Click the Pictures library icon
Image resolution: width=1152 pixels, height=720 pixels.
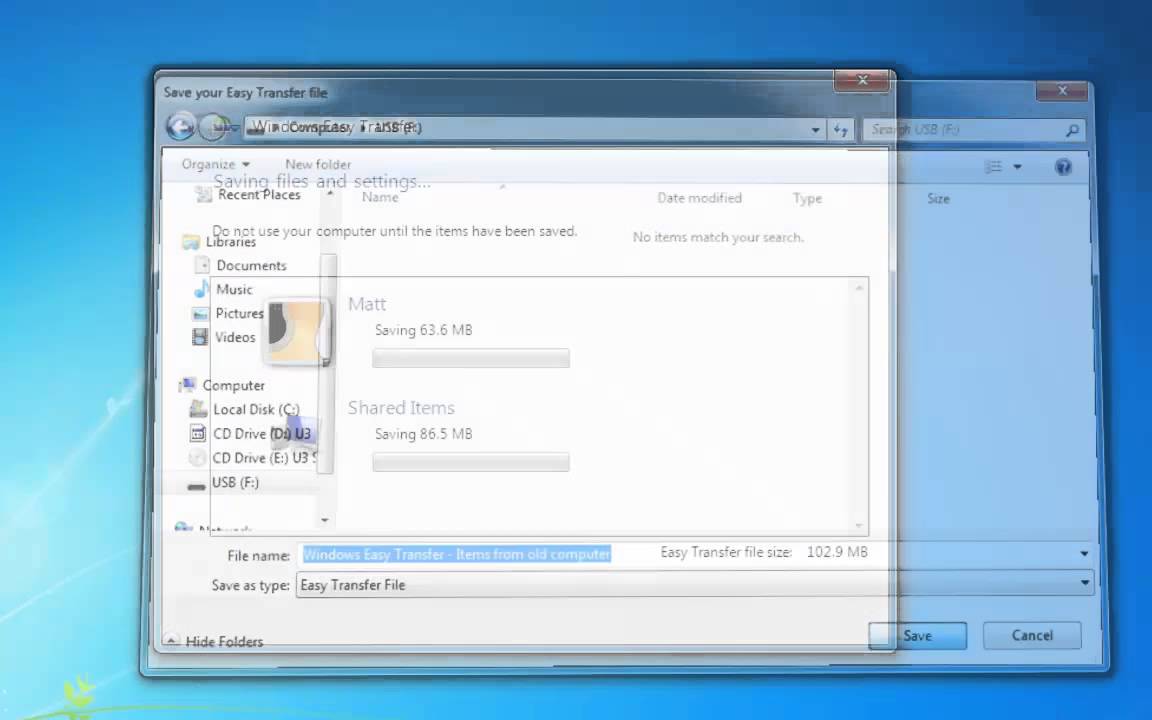pos(200,314)
